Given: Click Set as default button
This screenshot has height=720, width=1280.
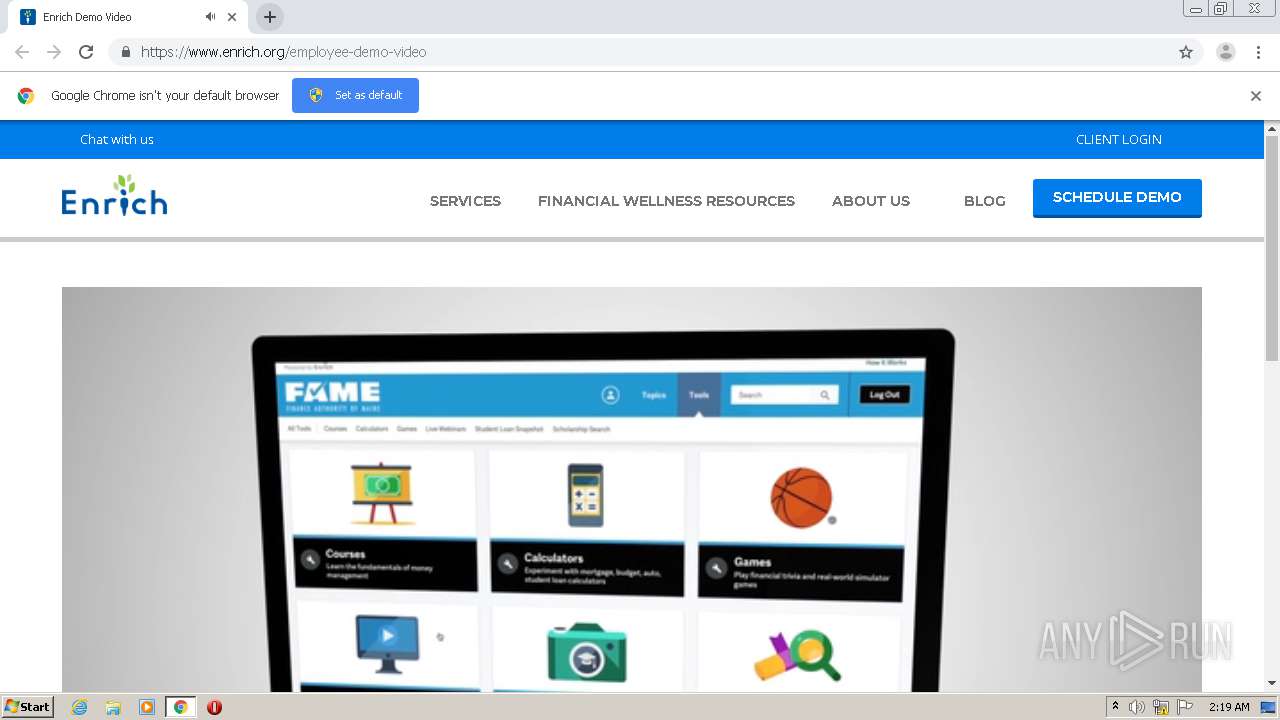Looking at the screenshot, I should pyautogui.click(x=355, y=95).
